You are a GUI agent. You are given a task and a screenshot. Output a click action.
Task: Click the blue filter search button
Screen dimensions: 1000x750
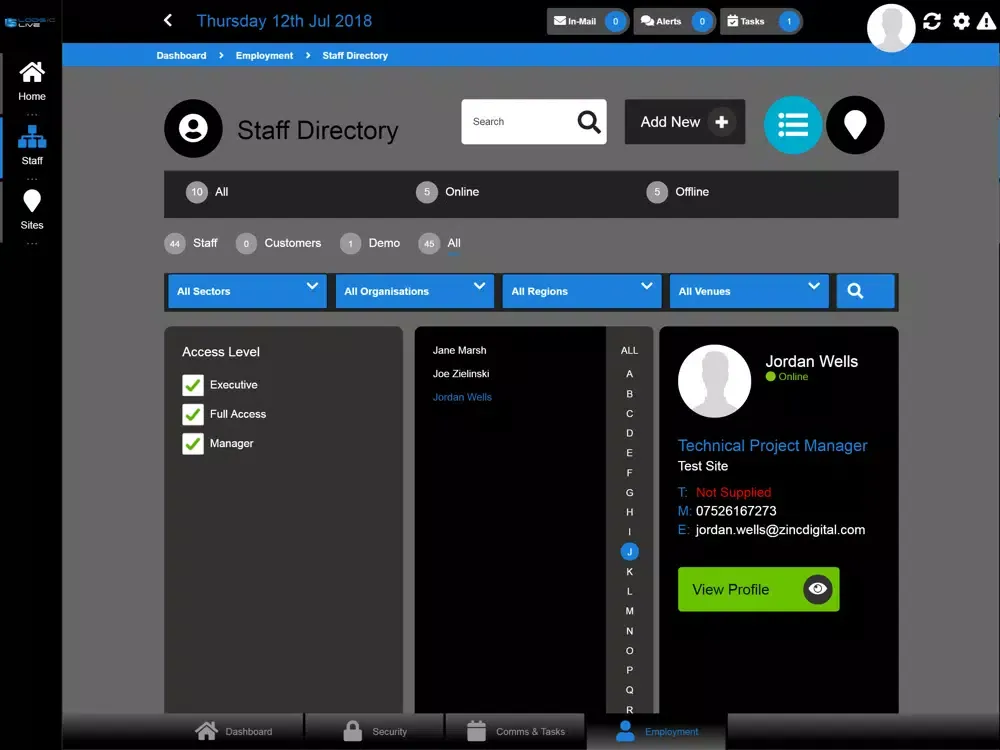click(x=865, y=291)
